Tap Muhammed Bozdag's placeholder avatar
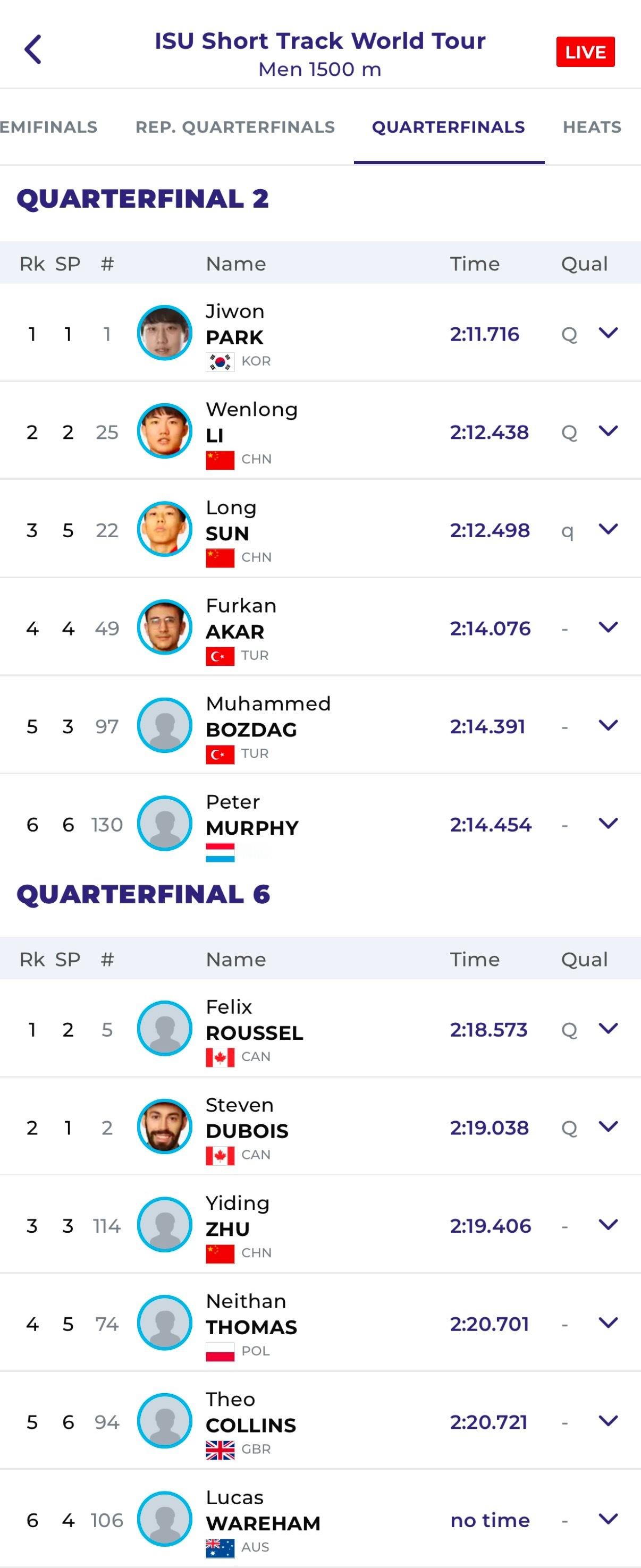This screenshot has width=641, height=1568. coord(164,725)
